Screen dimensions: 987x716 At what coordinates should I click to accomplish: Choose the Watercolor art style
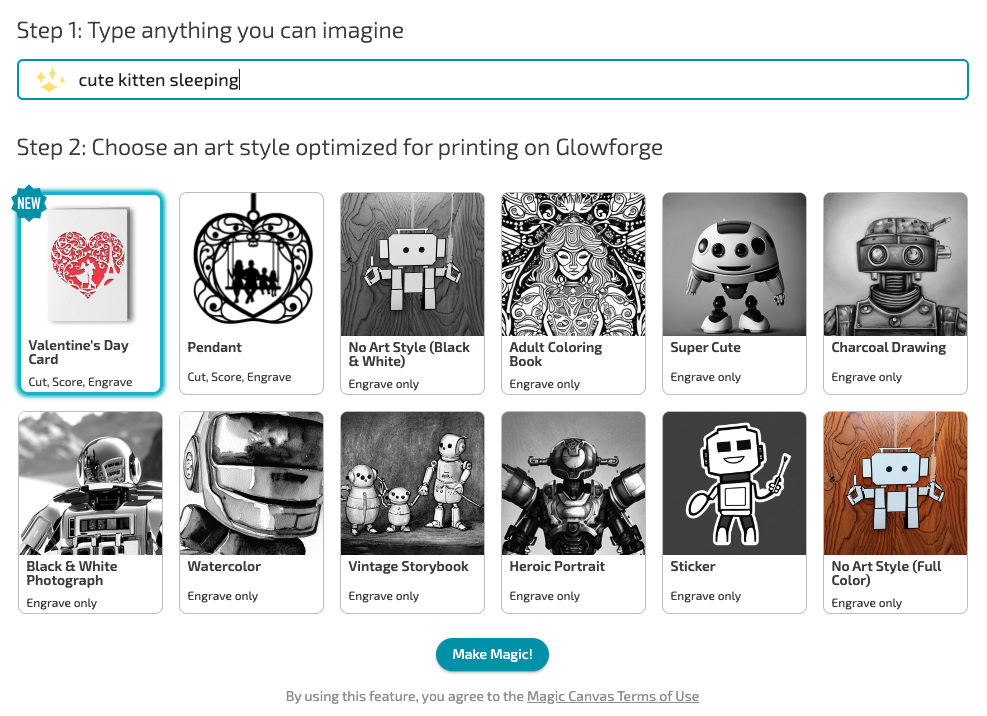pyautogui.click(x=251, y=512)
